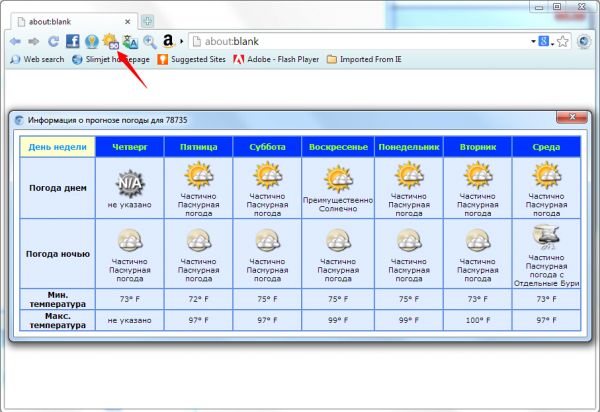Open the Google search engine selector
600x412 pixels.
pos(547,41)
